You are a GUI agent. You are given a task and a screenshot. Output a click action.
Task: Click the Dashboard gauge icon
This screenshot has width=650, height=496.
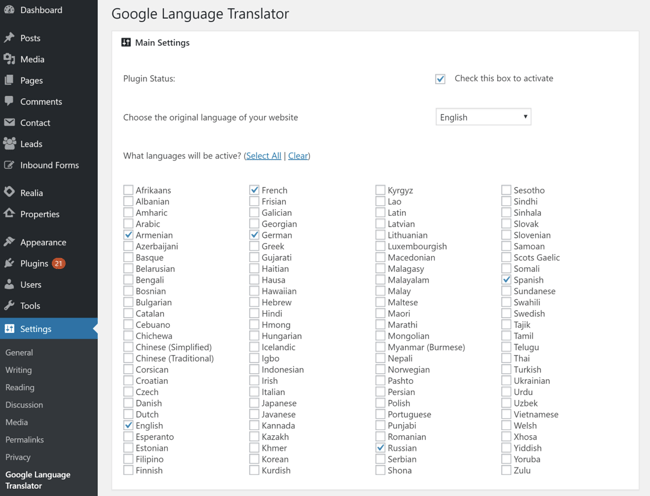(9, 10)
